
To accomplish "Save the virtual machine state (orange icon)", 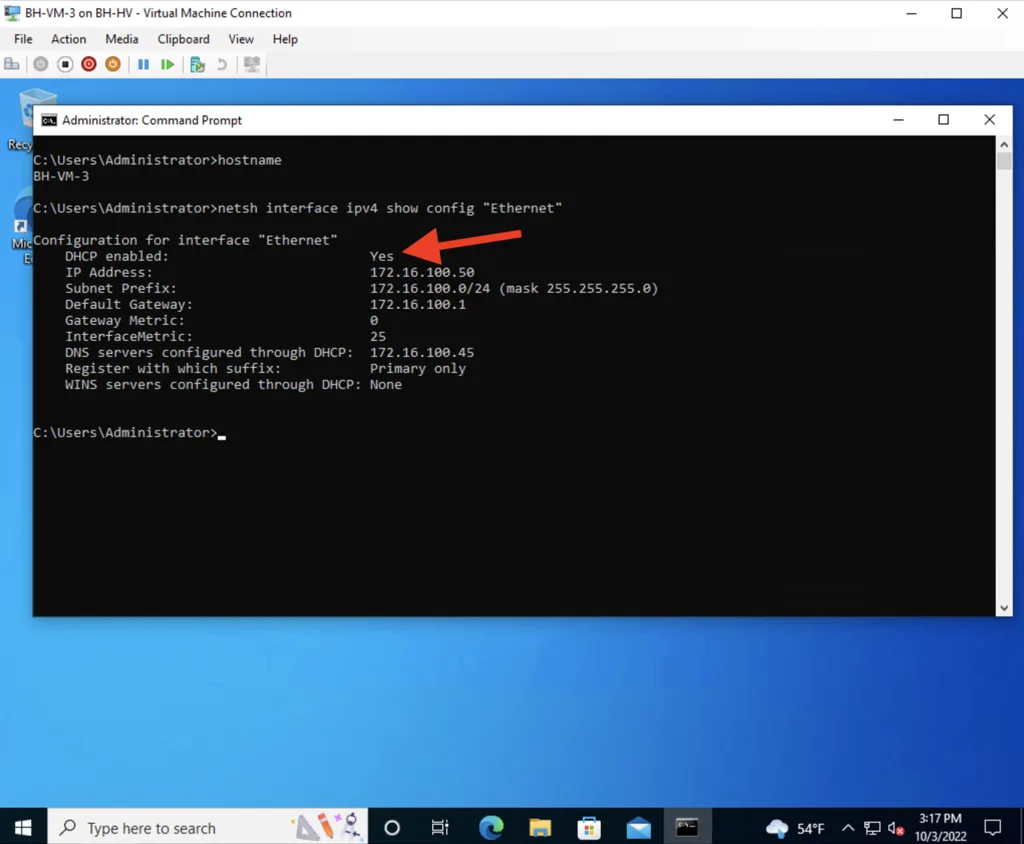I will tap(113, 64).
